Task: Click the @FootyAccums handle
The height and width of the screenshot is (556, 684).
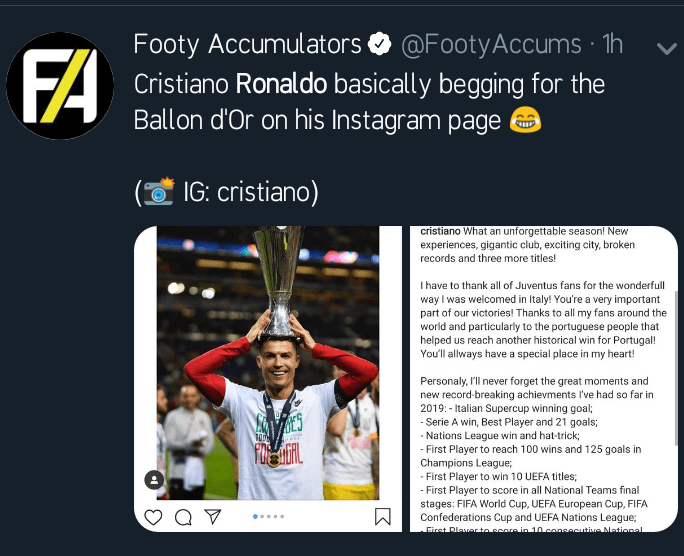Action: (x=490, y=45)
